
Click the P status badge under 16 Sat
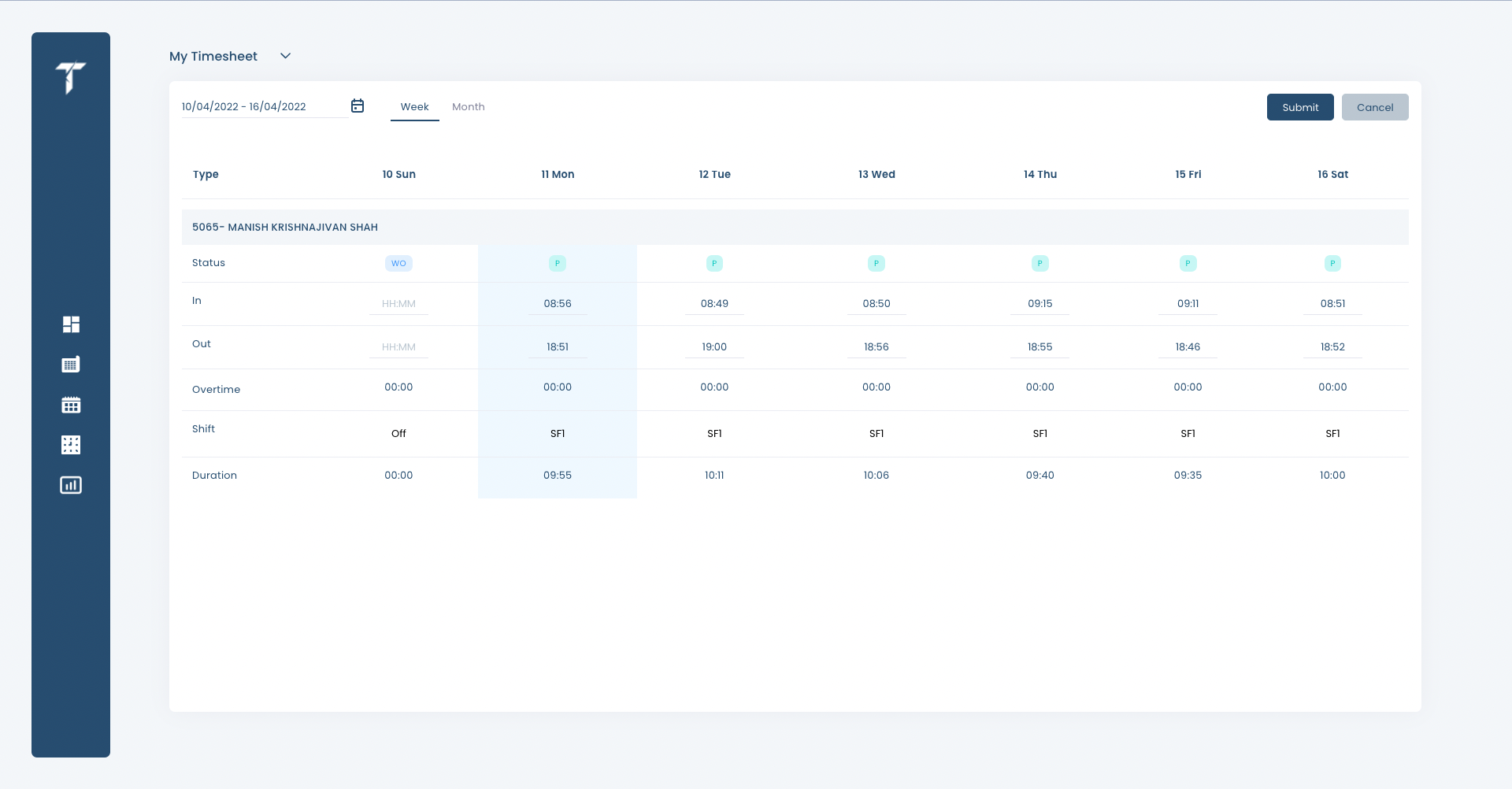[1332, 263]
